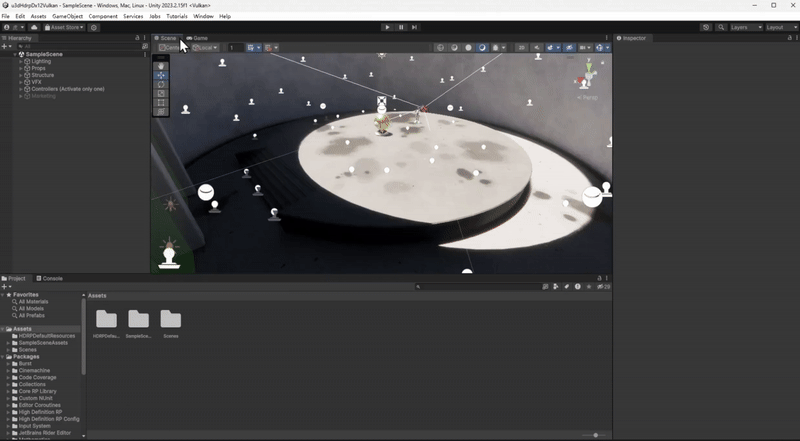
Task: Adjust the asset icon size slider
Action: tap(596, 435)
